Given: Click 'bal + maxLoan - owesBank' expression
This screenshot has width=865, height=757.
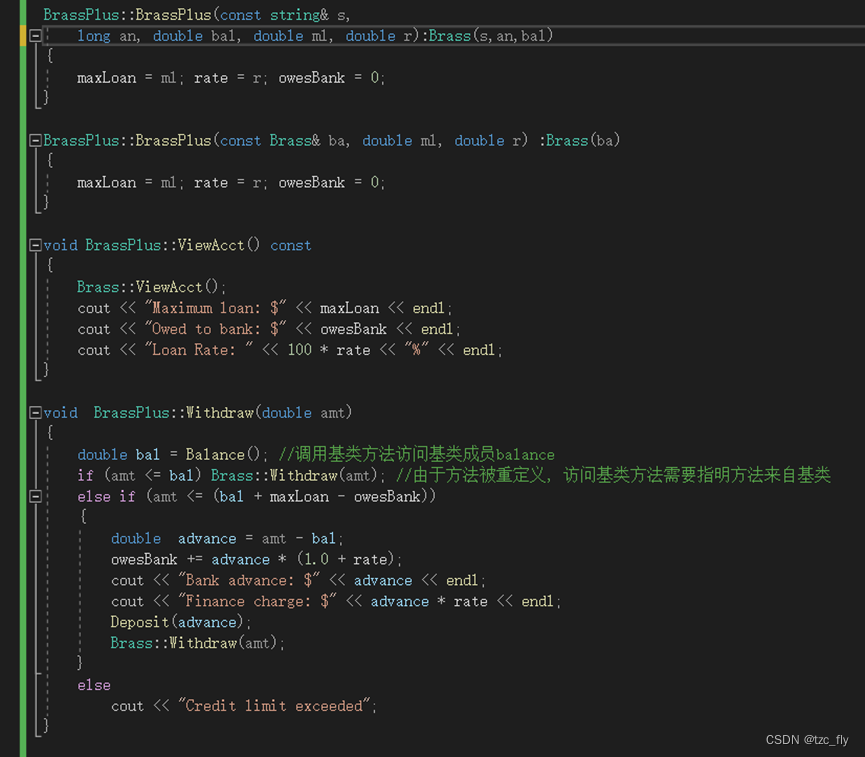Looking at the screenshot, I should click(x=320, y=497).
